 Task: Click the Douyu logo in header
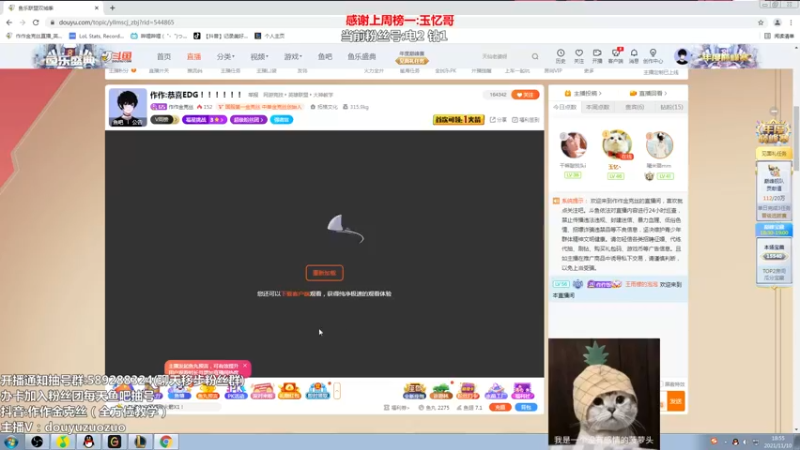(x=116, y=57)
